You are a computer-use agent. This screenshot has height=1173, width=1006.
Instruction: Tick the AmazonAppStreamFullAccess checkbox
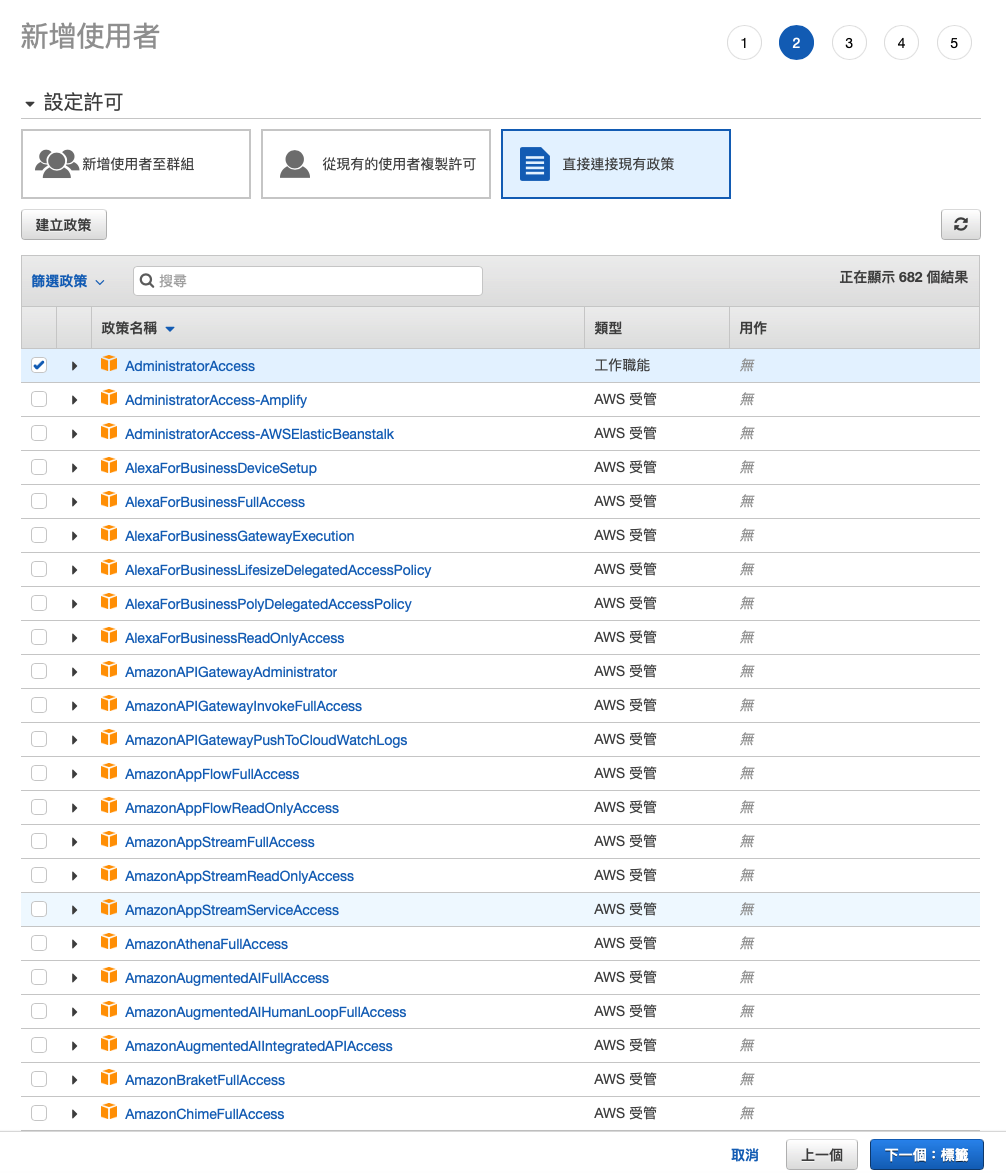[39, 841]
